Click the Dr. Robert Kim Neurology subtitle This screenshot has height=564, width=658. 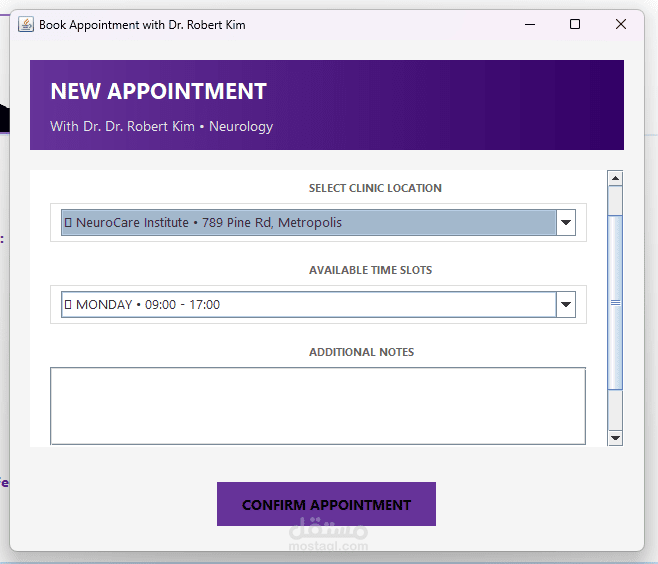pos(162,127)
